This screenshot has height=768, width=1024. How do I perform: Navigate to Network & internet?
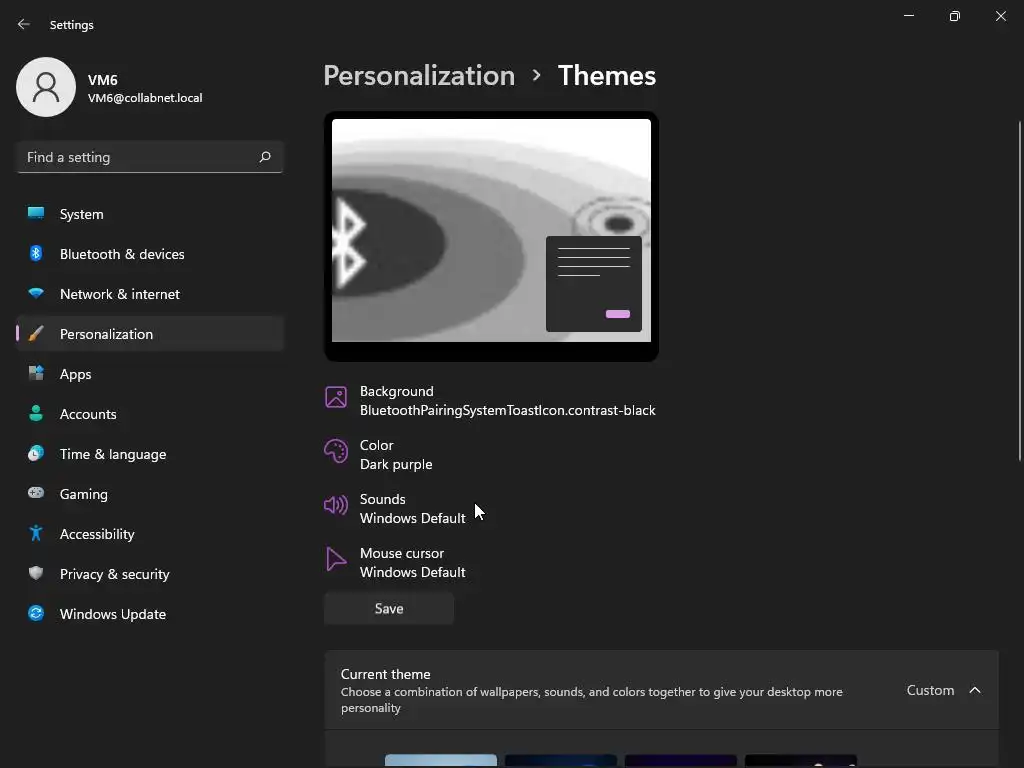click(x=120, y=294)
